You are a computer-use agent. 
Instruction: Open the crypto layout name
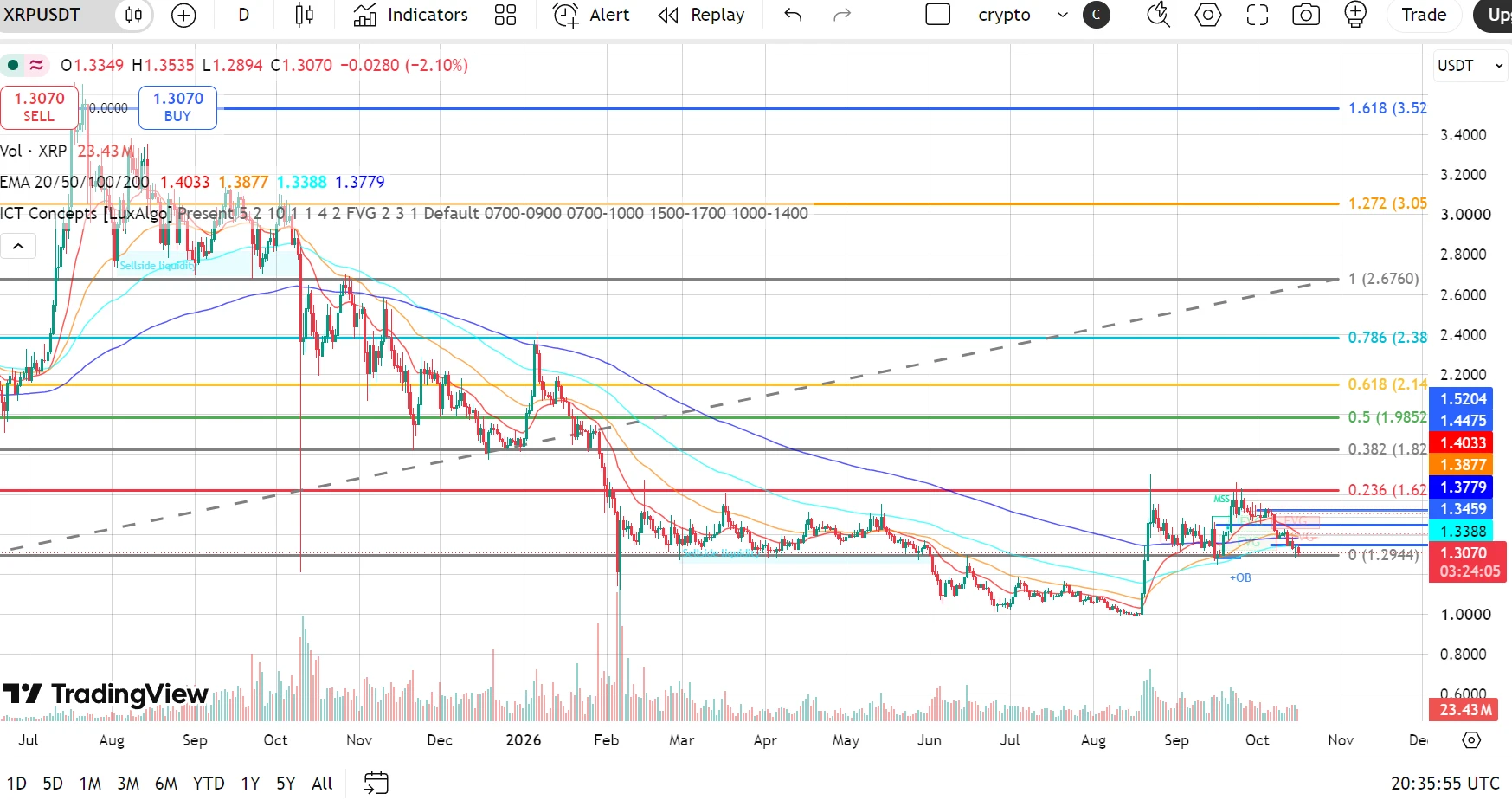[x=1004, y=15]
